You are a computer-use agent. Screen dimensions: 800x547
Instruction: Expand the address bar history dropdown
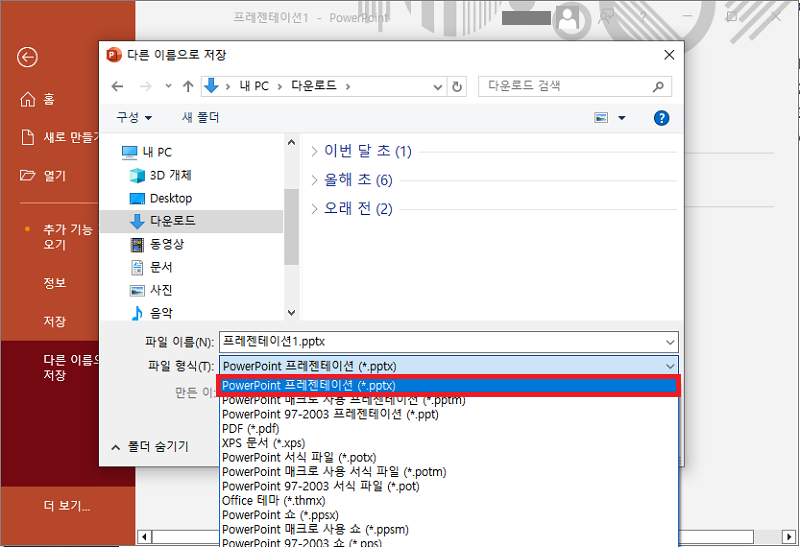pyautogui.click(x=438, y=87)
